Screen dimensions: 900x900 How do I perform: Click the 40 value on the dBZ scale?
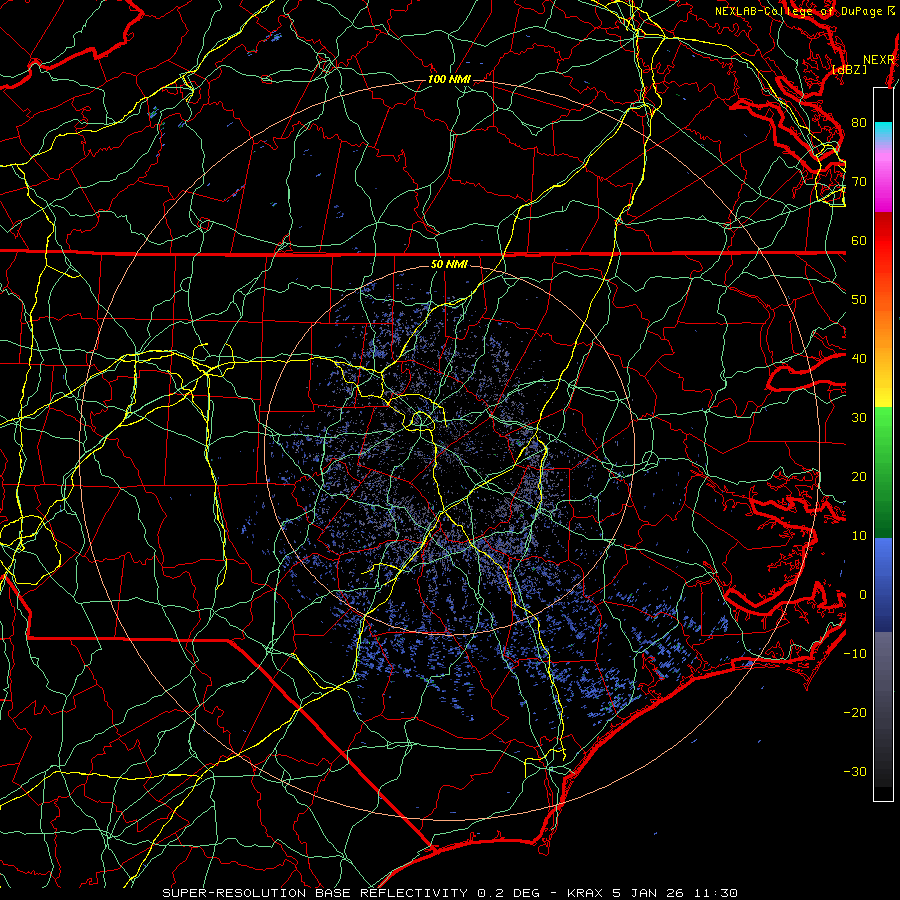point(859,359)
